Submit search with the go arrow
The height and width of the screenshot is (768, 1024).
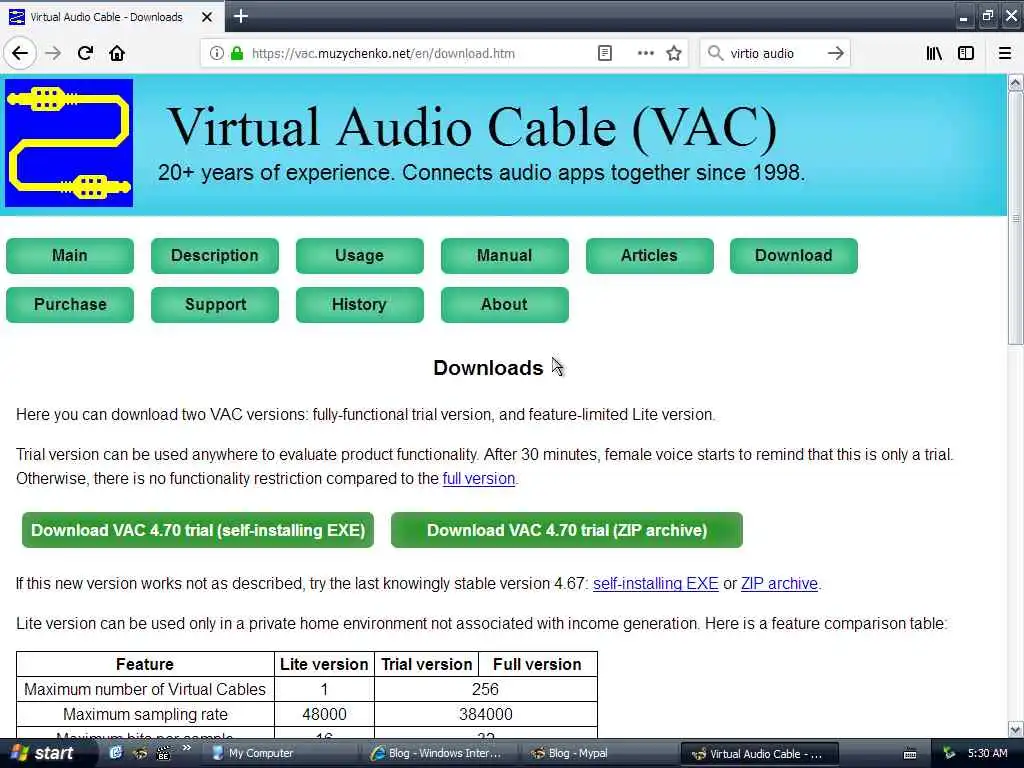click(x=835, y=54)
